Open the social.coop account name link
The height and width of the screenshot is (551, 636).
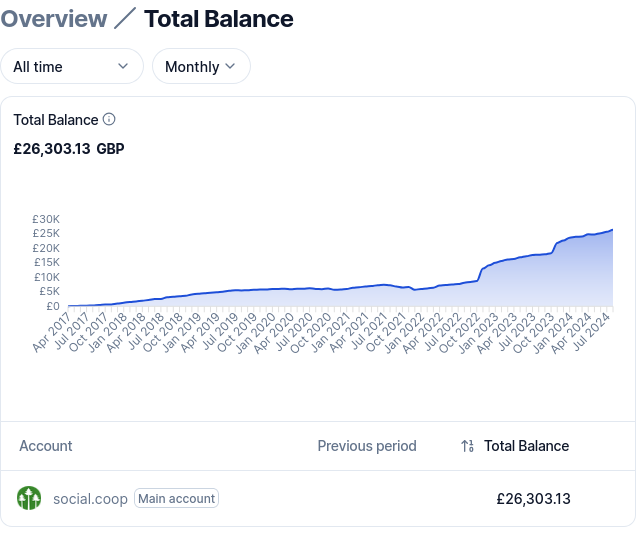click(90, 498)
